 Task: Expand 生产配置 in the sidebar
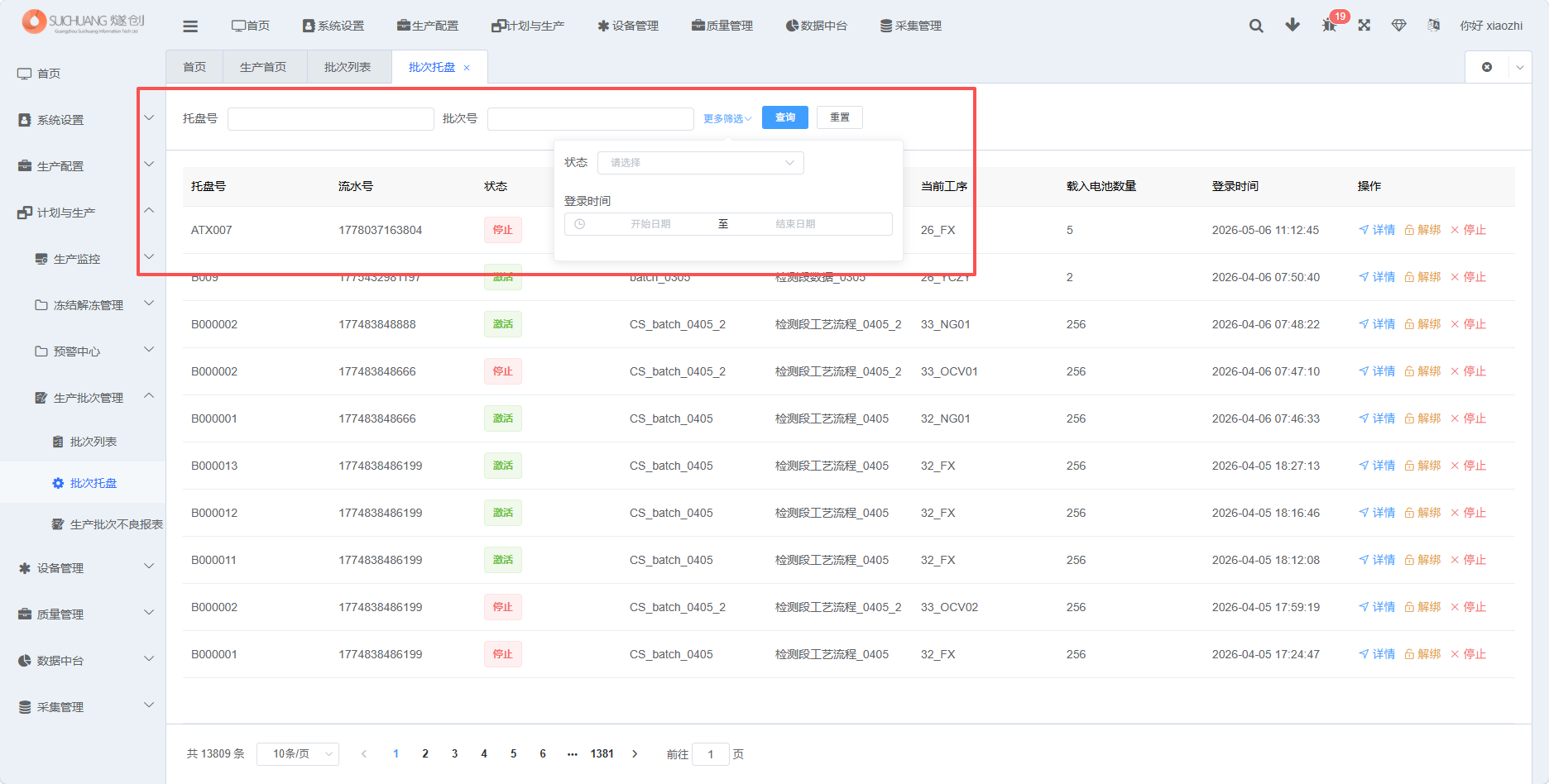[83, 166]
